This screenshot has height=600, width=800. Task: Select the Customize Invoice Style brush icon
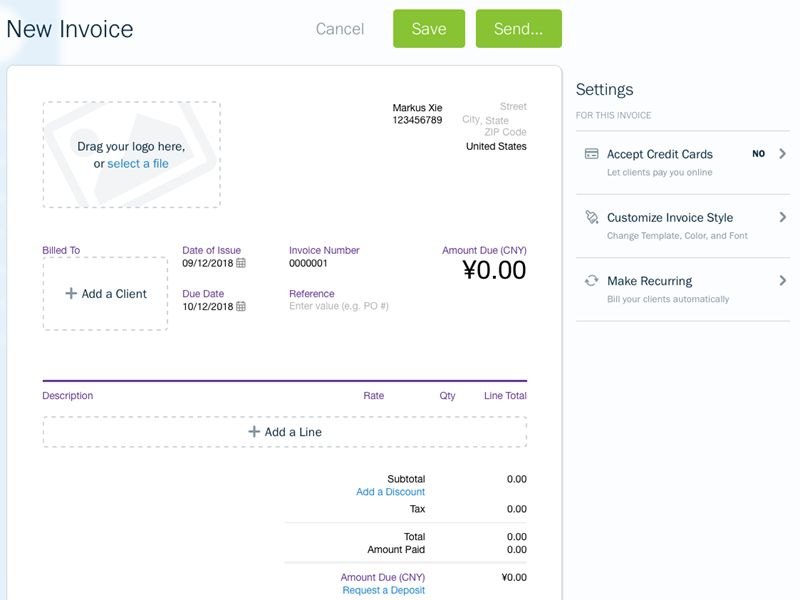coord(591,217)
